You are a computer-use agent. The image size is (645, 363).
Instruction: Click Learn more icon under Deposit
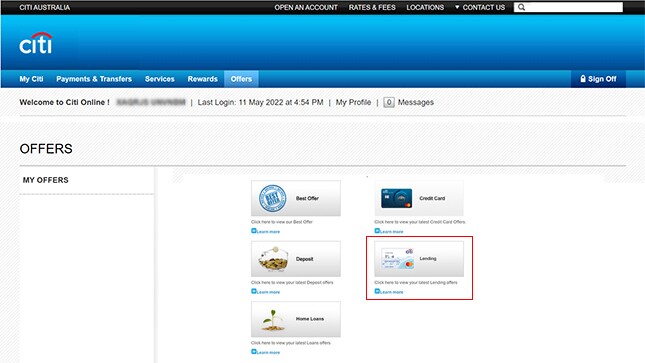254,291
